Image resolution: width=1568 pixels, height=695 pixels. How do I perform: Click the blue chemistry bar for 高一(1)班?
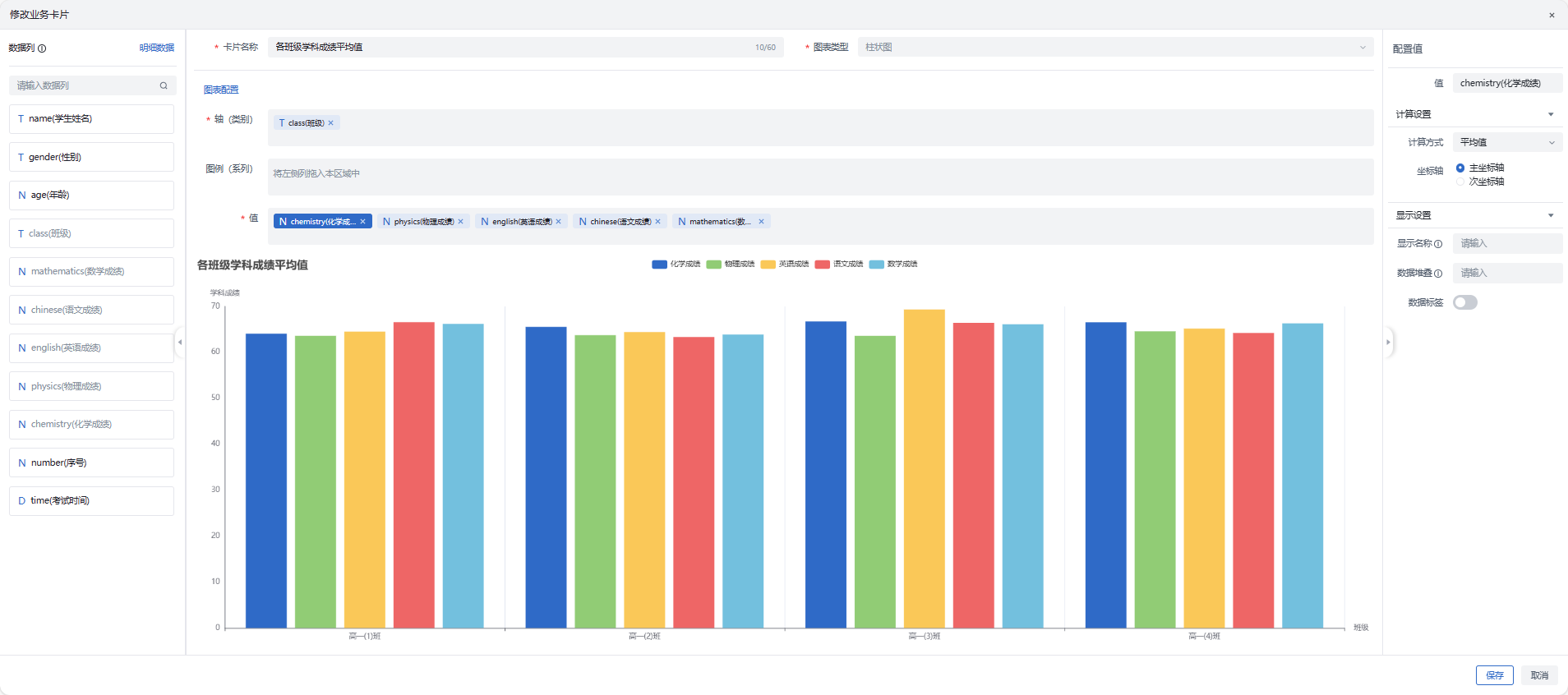point(266,481)
